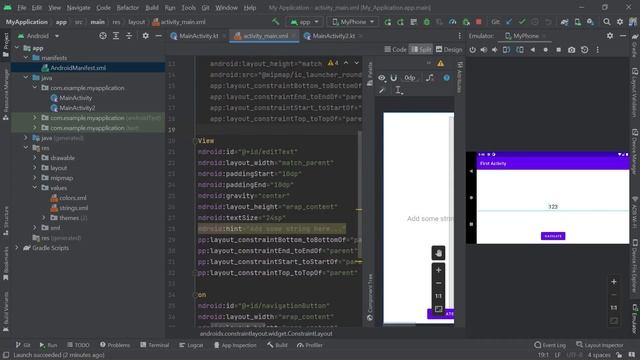The width and height of the screenshot is (640, 360).
Task: Open the Device Manager toolbar icon
Action: [x=578, y=22]
